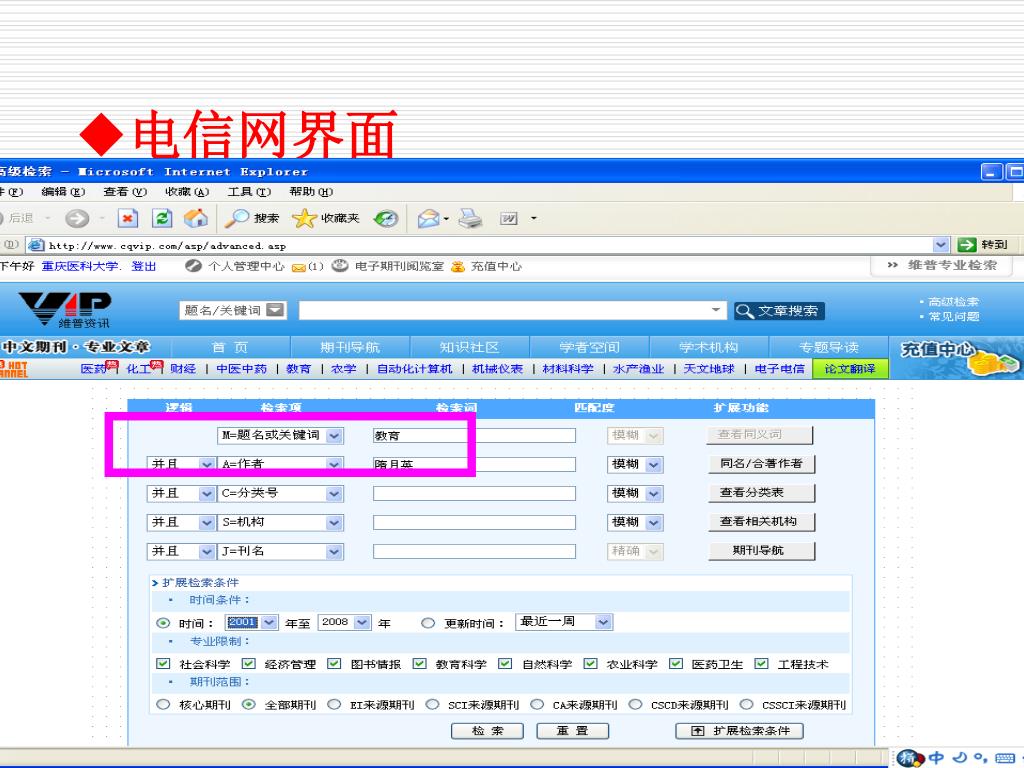1024x768 pixels.
Task: Click the 同名/合著作者 button
Action: click(x=761, y=464)
